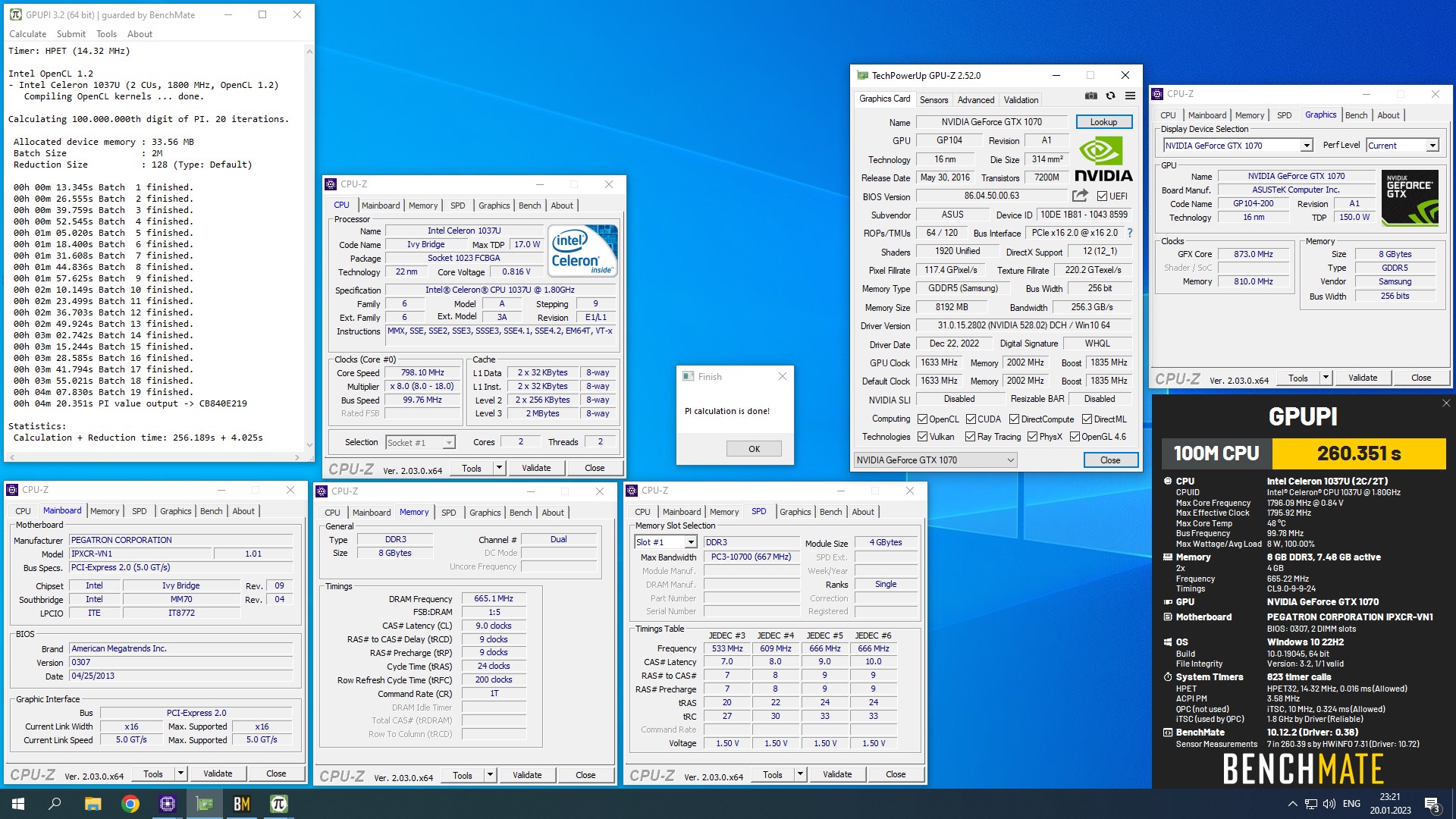Click Core Speed 798.10 MHz value
The height and width of the screenshot is (819, 1456).
(422, 373)
